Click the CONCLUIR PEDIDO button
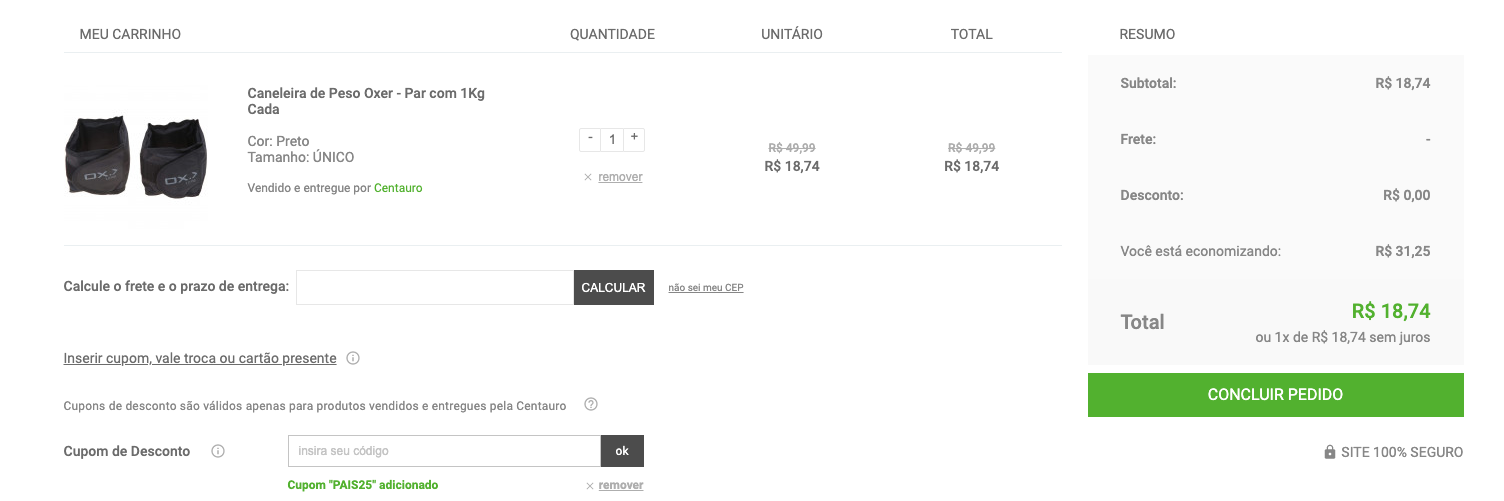1504x501 pixels. click(x=1276, y=395)
